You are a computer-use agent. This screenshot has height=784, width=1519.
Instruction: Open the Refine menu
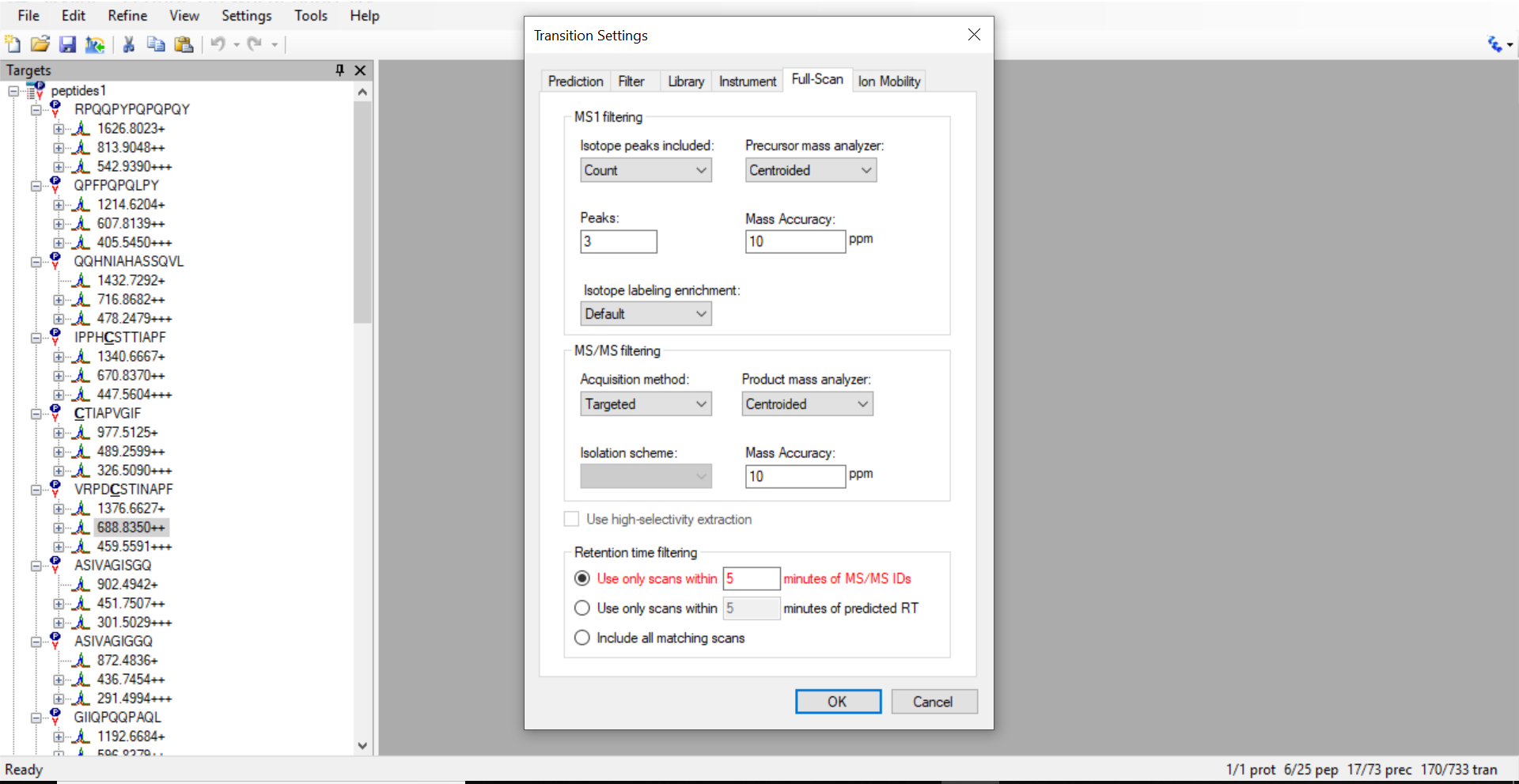coord(127,16)
